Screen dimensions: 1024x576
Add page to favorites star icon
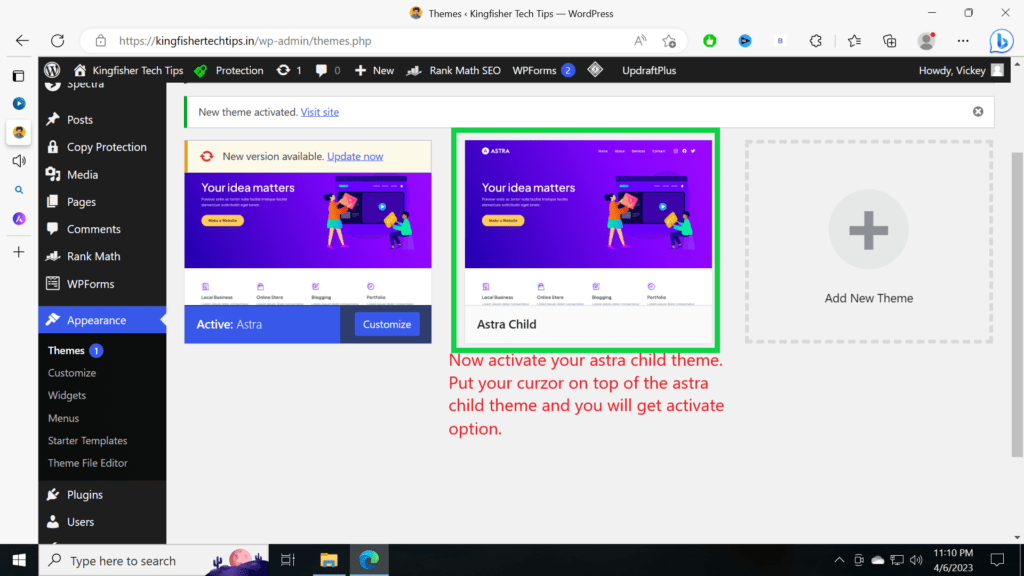point(669,40)
